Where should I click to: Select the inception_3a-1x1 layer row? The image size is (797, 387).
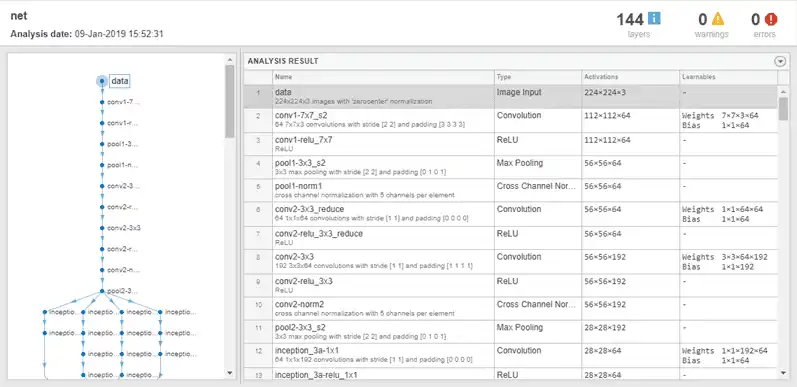click(510, 355)
